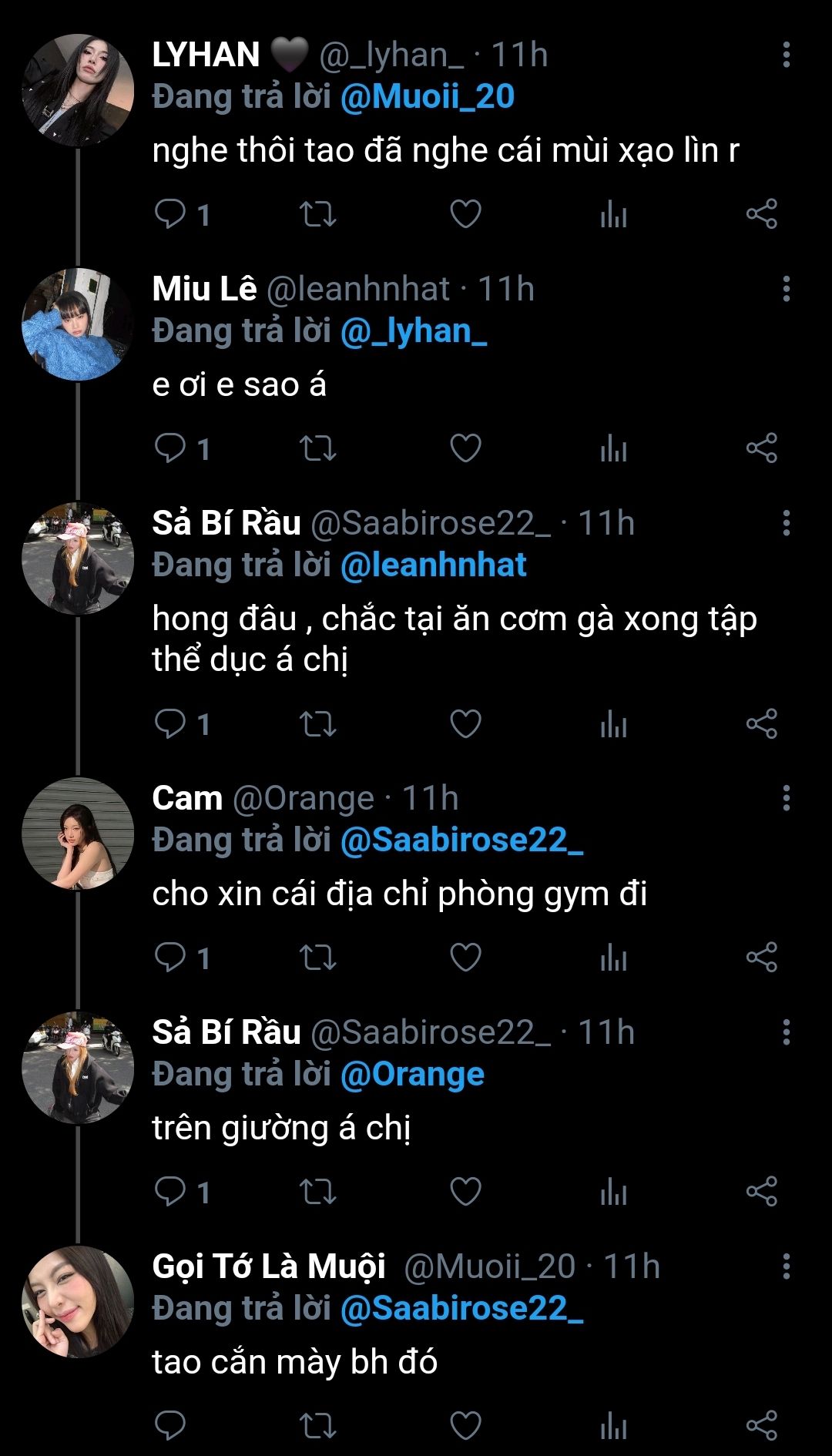Open more options on LYHAN's tweet

tap(786, 55)
